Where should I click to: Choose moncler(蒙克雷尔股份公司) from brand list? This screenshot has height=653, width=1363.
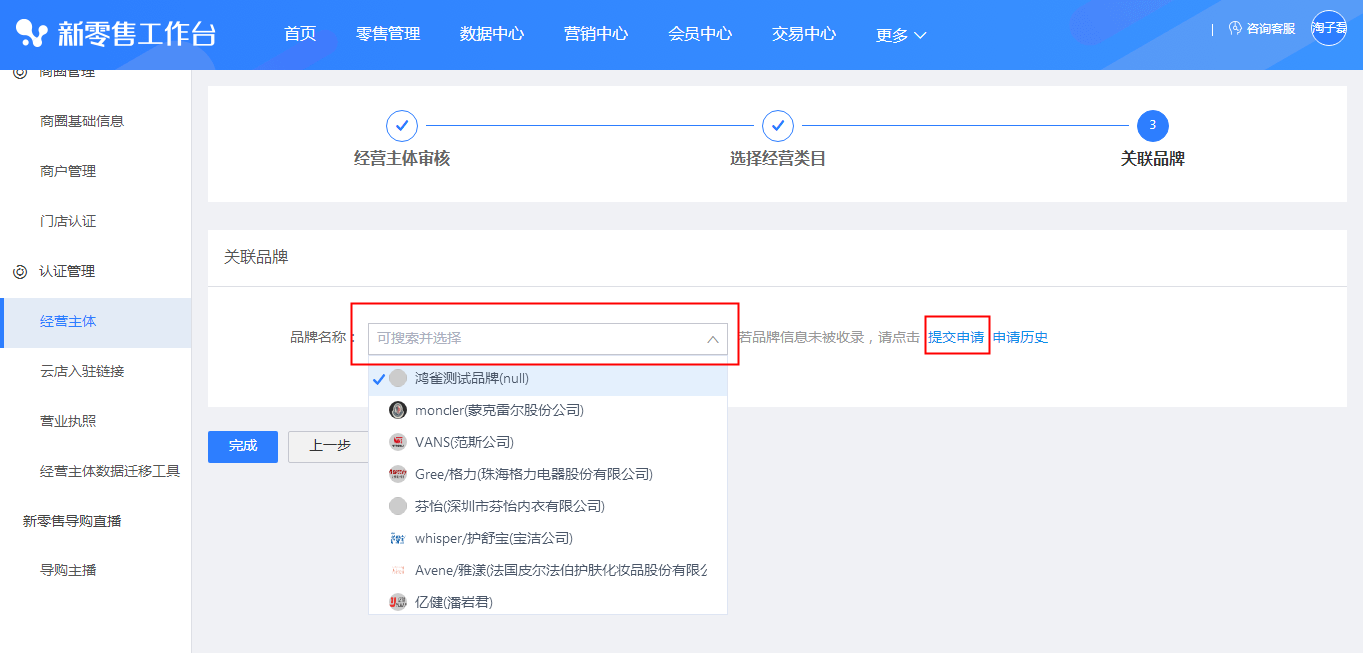(548, 410)
